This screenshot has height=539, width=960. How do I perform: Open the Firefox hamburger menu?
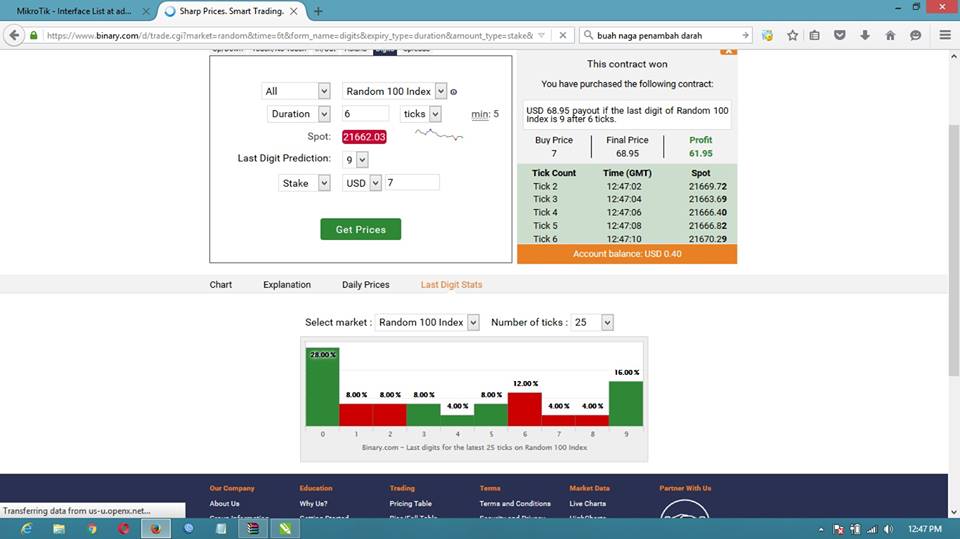(x=945, y=36)
